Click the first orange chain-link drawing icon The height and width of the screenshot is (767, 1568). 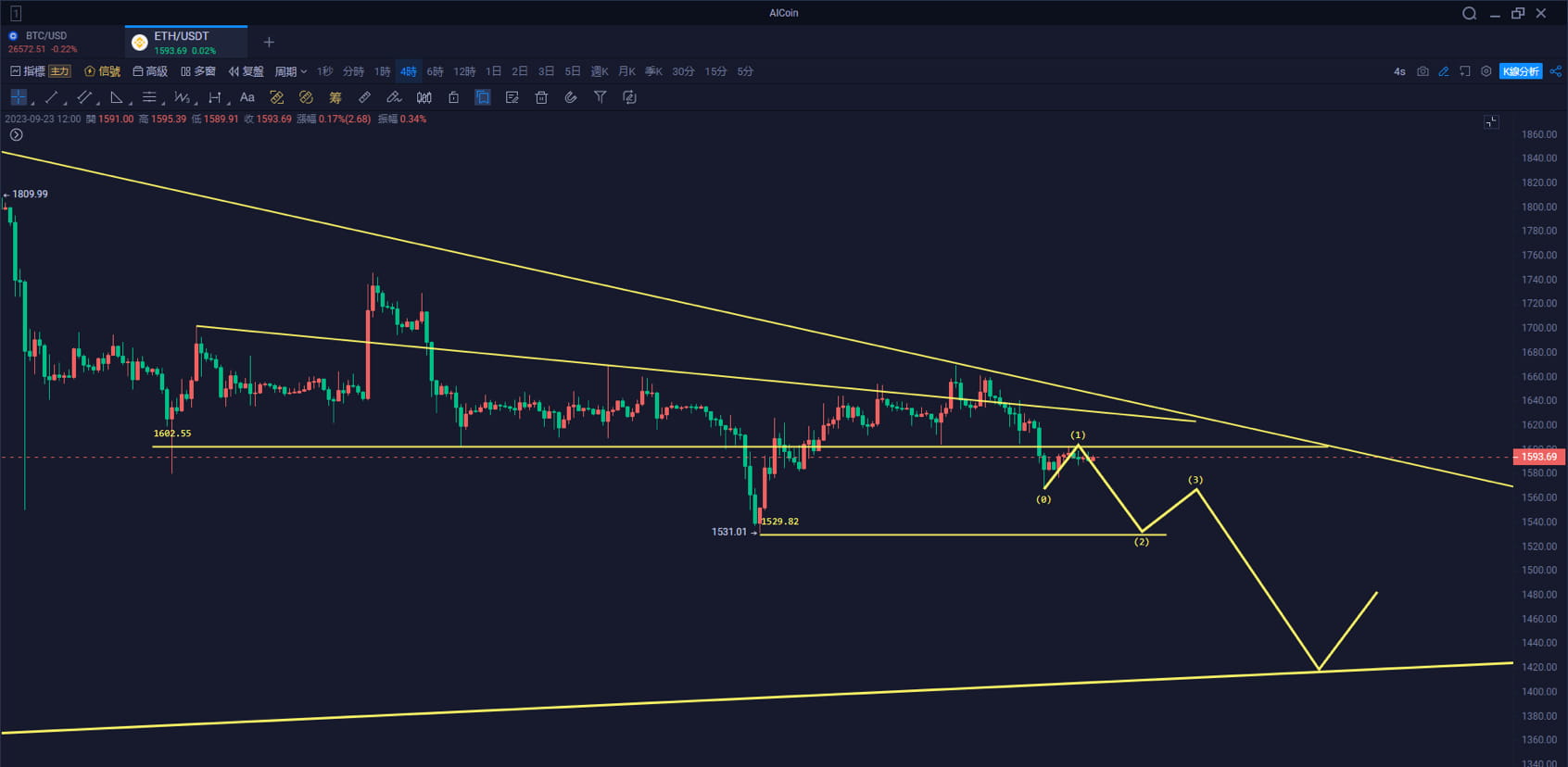276,97
